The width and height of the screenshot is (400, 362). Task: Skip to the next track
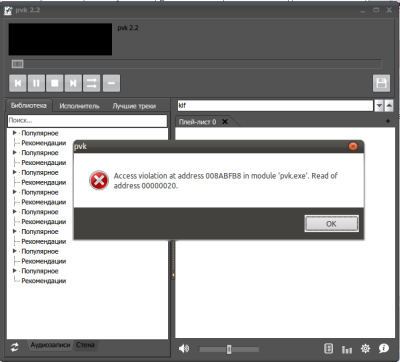point(73,83)
